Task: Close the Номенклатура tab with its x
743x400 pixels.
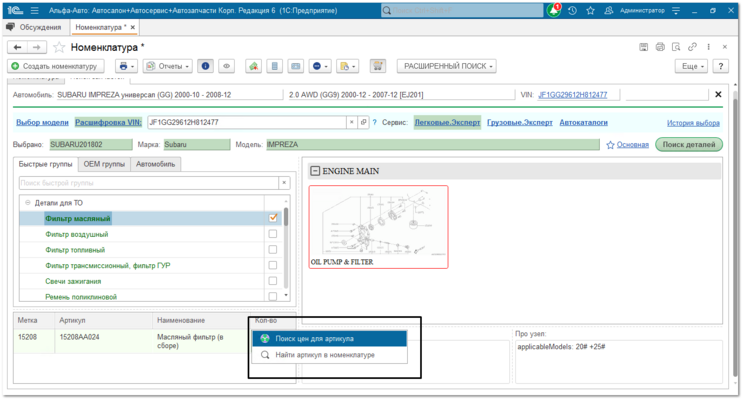Action: [133, 27]
